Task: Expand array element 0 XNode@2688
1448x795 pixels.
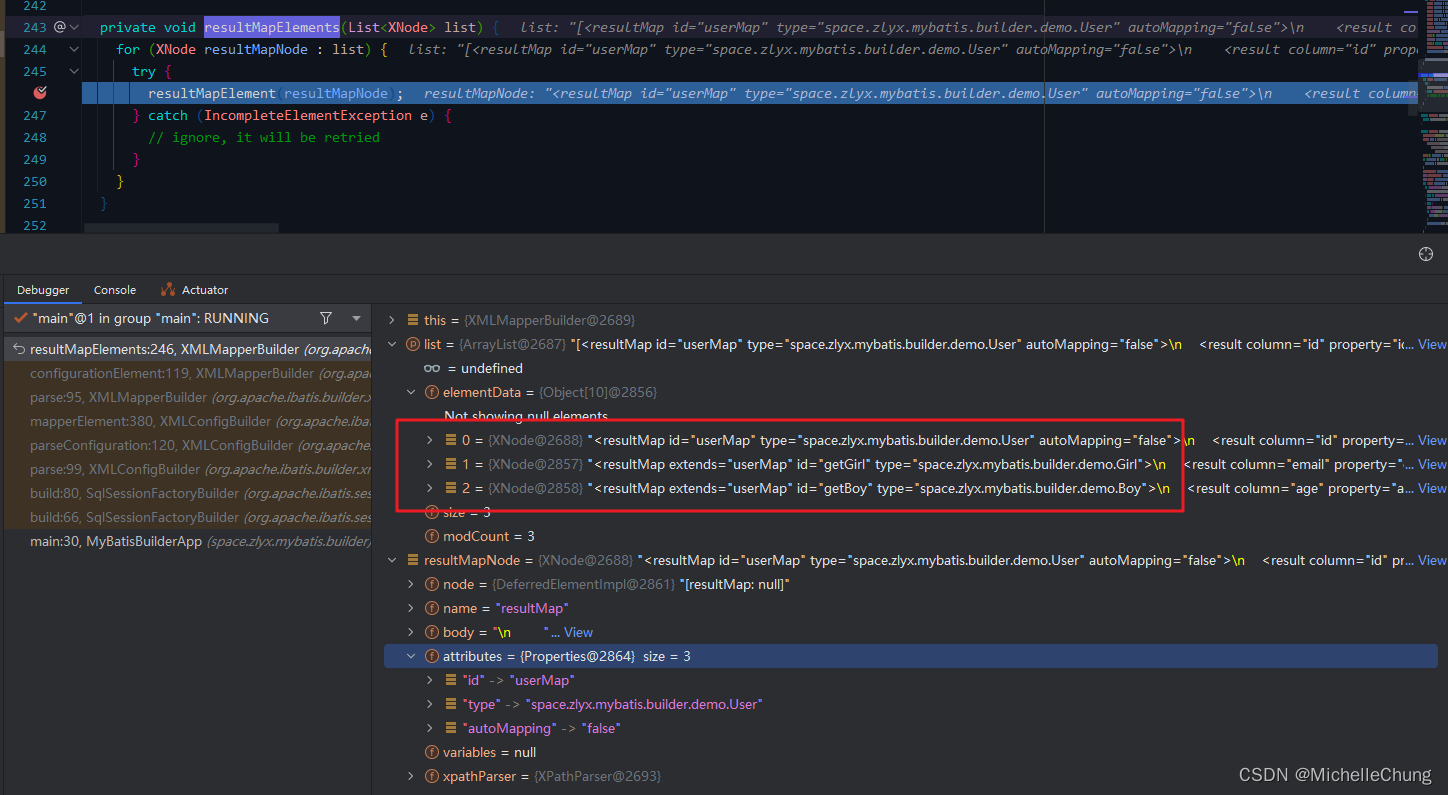Action: [430, 440]
